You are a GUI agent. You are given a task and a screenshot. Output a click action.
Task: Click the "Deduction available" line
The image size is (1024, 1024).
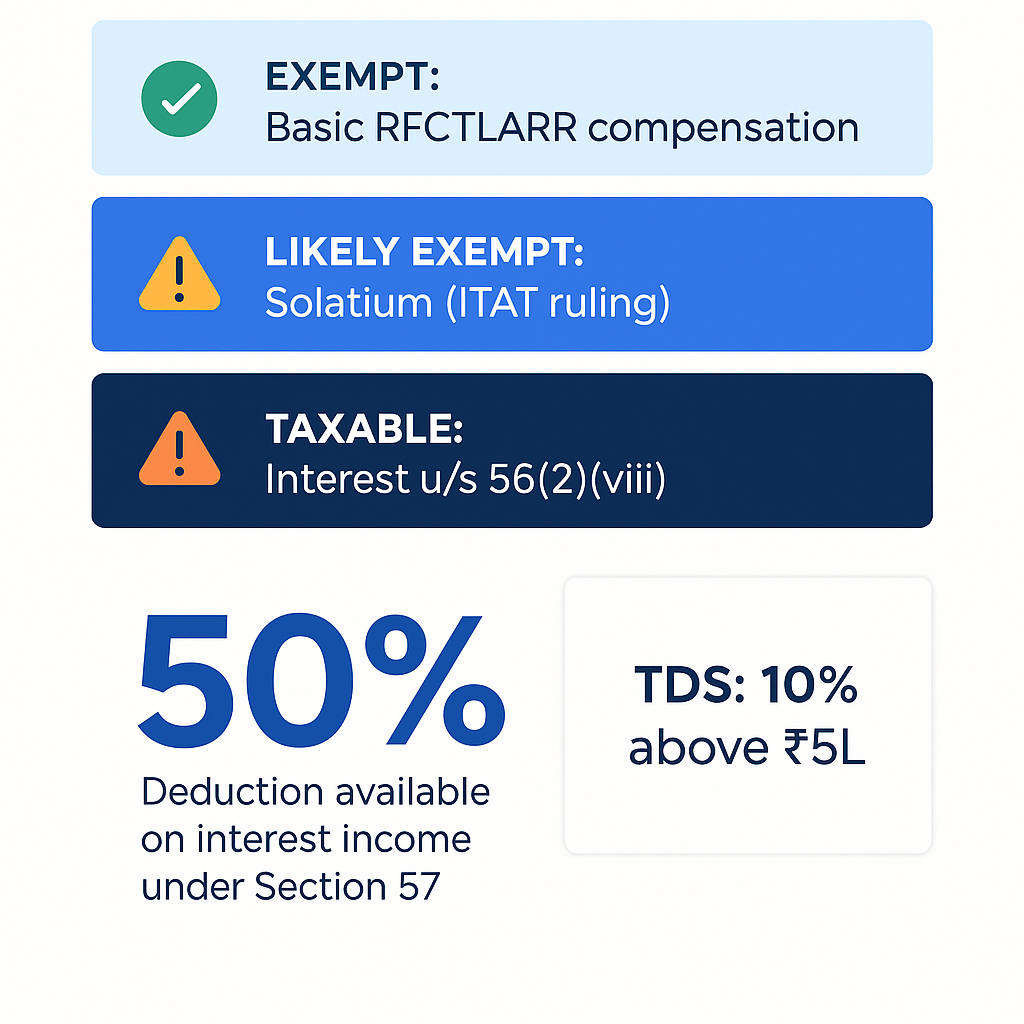(x=316, y=792)
